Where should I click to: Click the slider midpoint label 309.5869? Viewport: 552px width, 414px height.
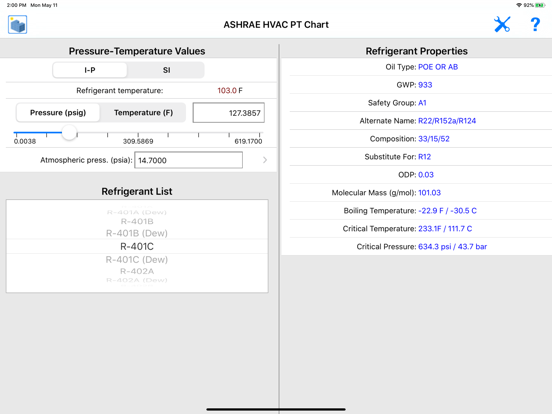pos(138,141)
